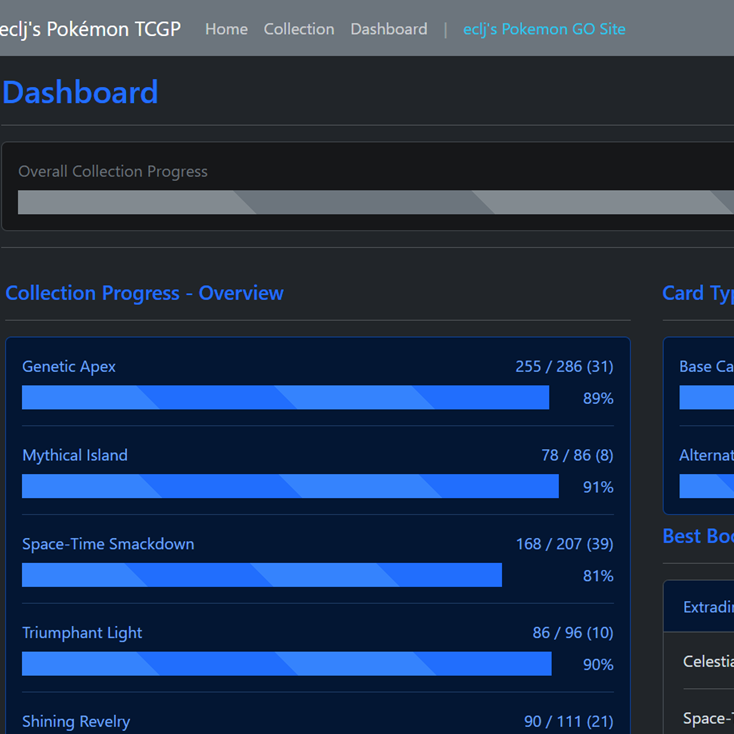Click the 90 / 111 (21) count
This screenshot has height=734, width=734.
coord(569,722)
